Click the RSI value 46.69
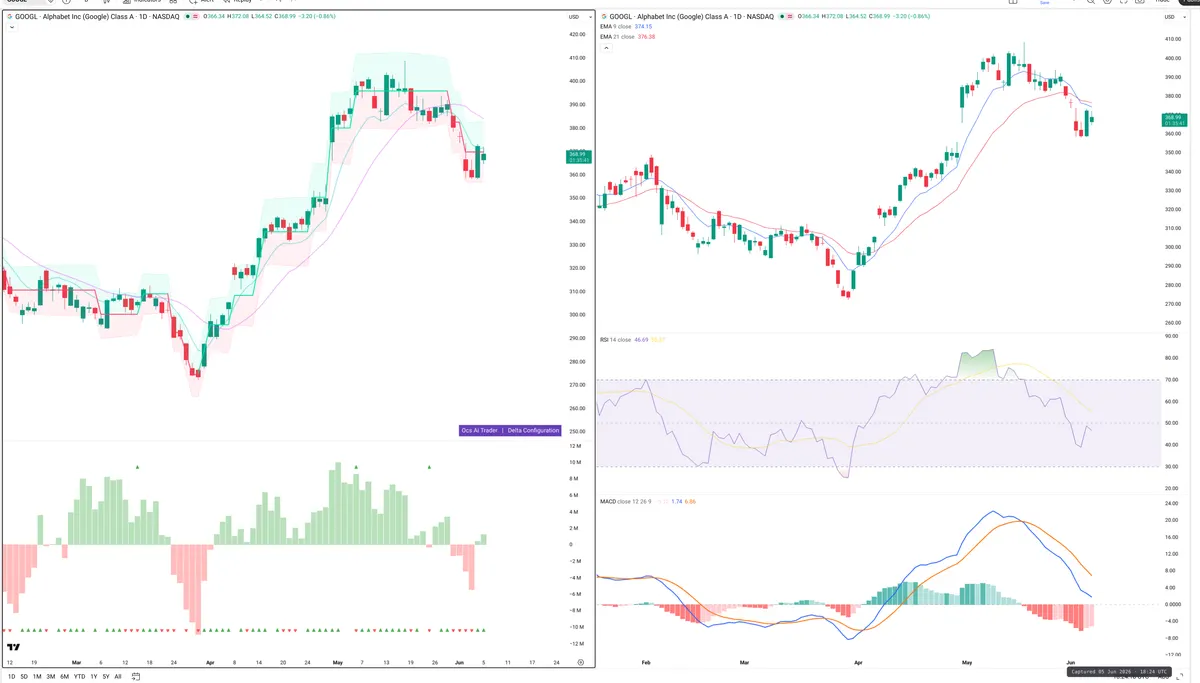1200x683 pixels. click(x=643, y=340)
